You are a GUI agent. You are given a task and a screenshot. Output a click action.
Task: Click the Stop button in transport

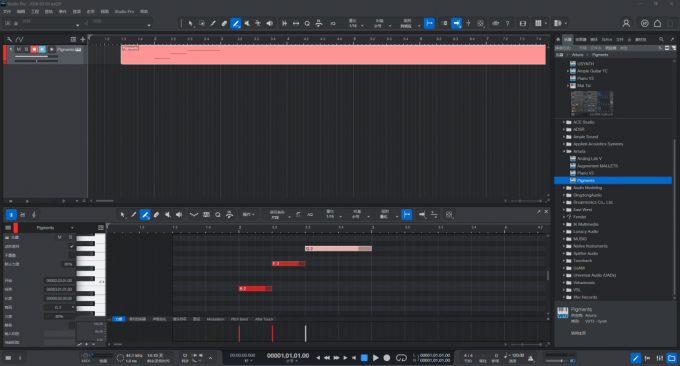point(364,358)
